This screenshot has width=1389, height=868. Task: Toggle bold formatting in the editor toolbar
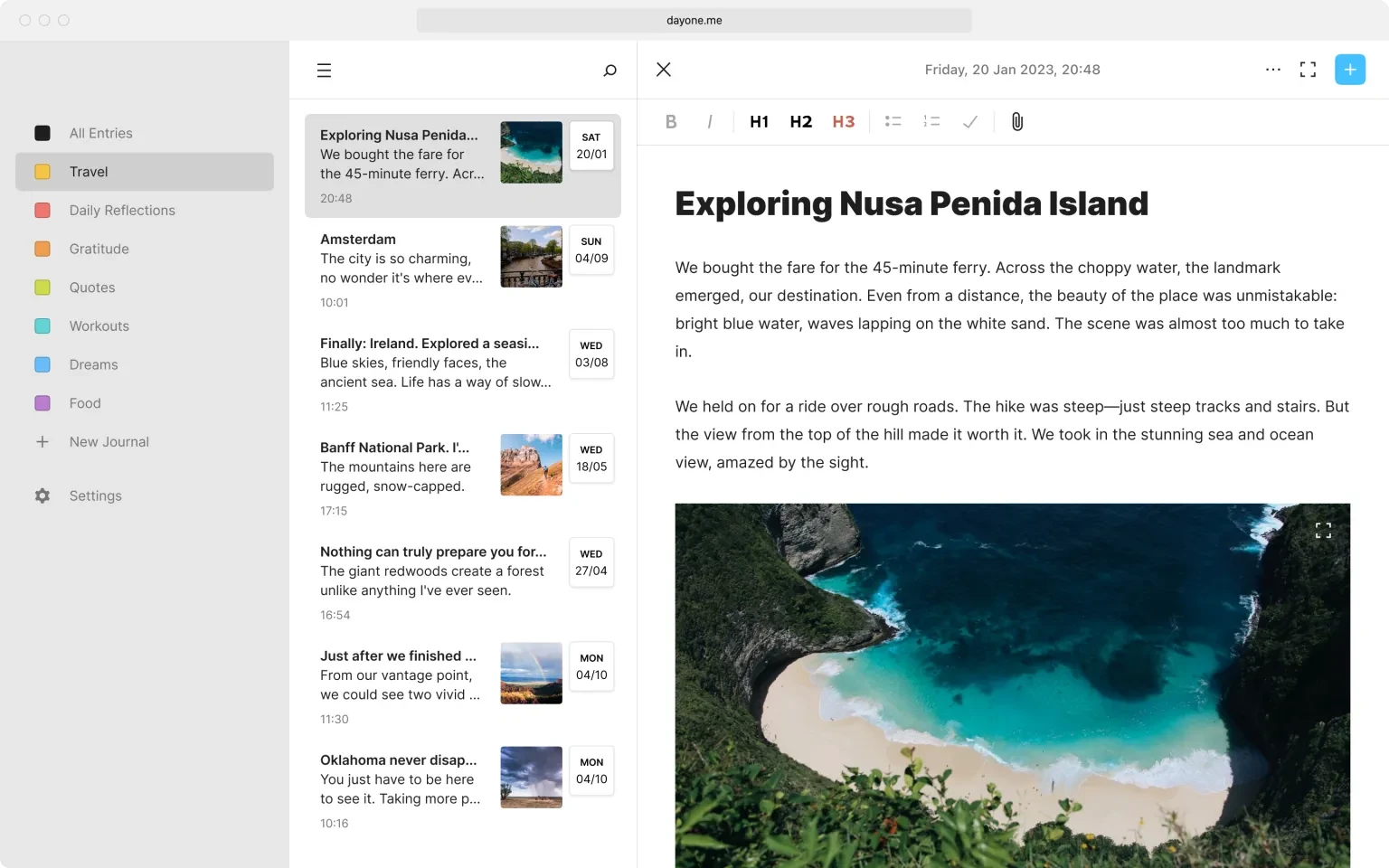click(671, 122)
